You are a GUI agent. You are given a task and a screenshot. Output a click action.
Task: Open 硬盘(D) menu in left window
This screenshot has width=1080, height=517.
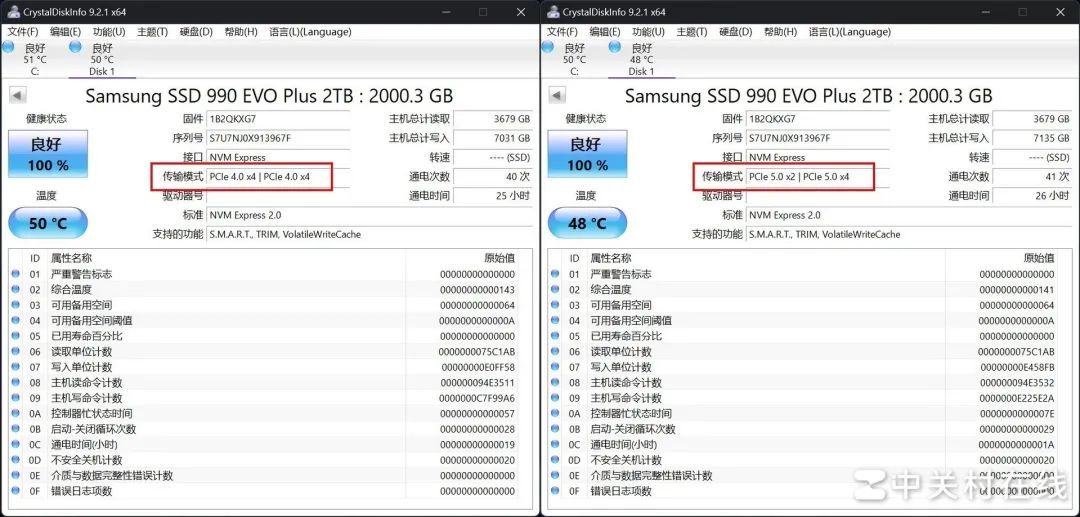(x=196, y=32)
